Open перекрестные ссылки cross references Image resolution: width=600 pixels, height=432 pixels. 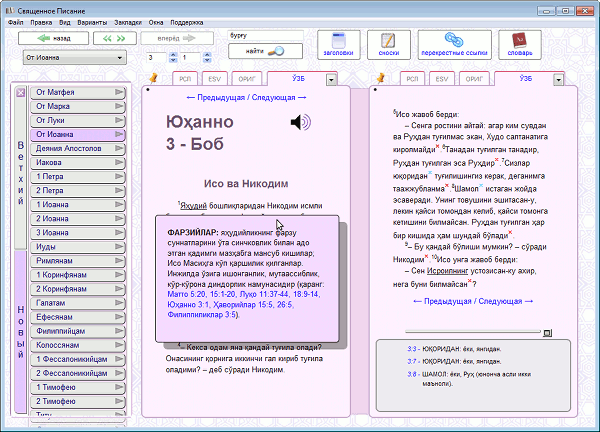[x=451, y=45]
